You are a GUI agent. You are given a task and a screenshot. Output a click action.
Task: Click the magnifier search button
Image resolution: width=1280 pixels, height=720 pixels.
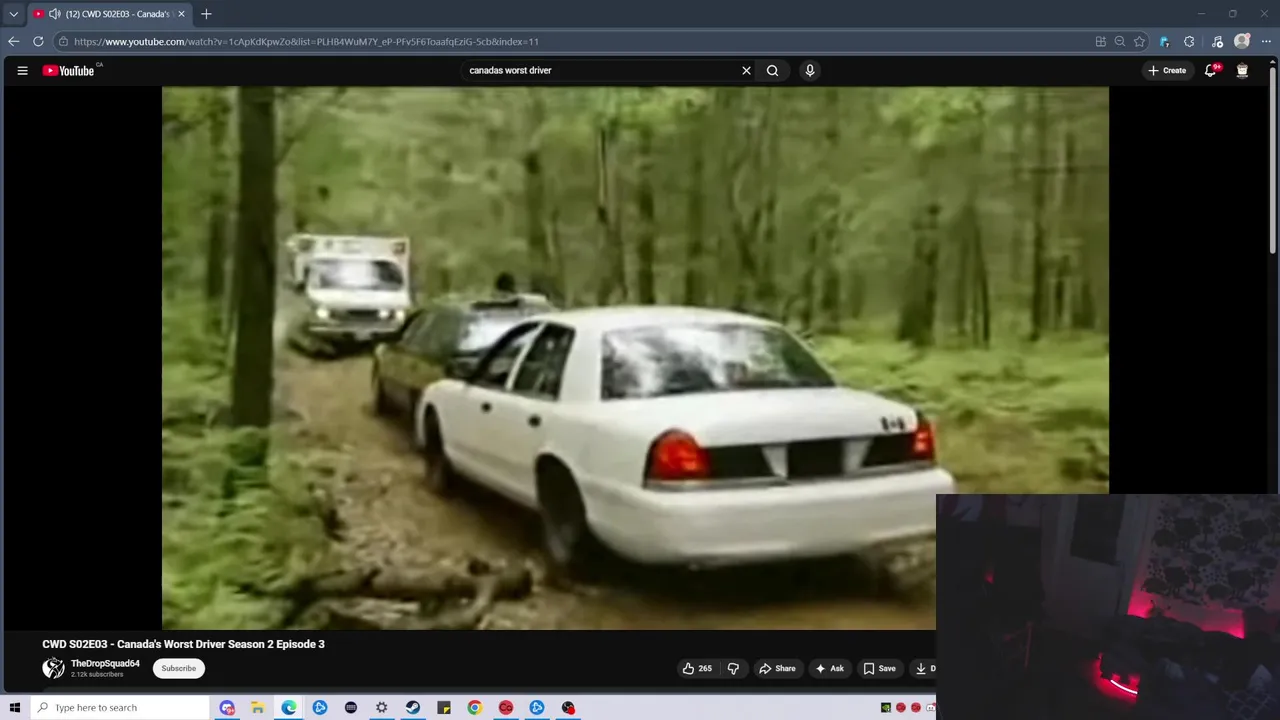(x=772, y=71)
